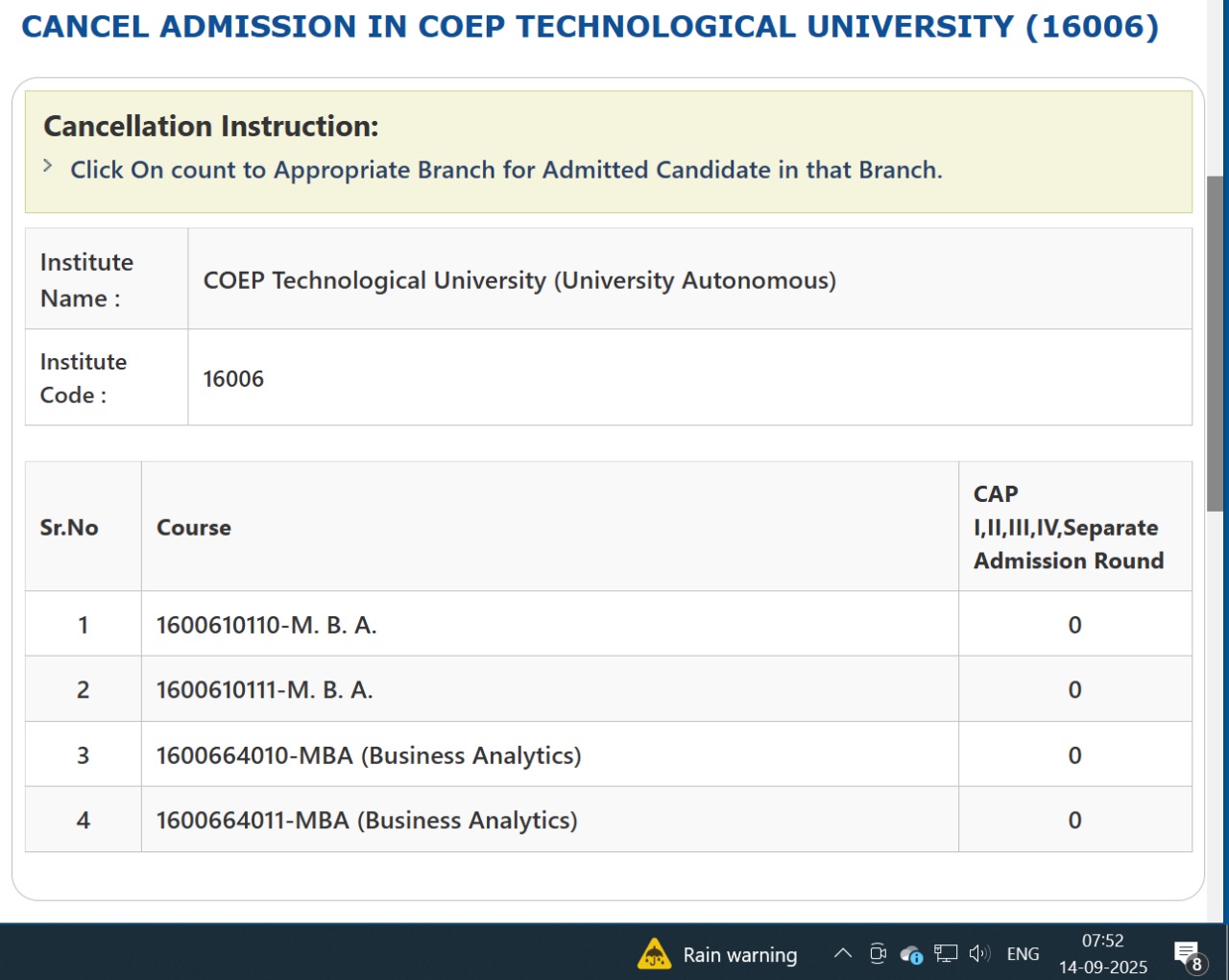Click count 0 for 1600664011-MBA (Business Analytics)
The width and height of the screenshot is (1229, 980).
pyautogui.click(x=1074, y=821)
